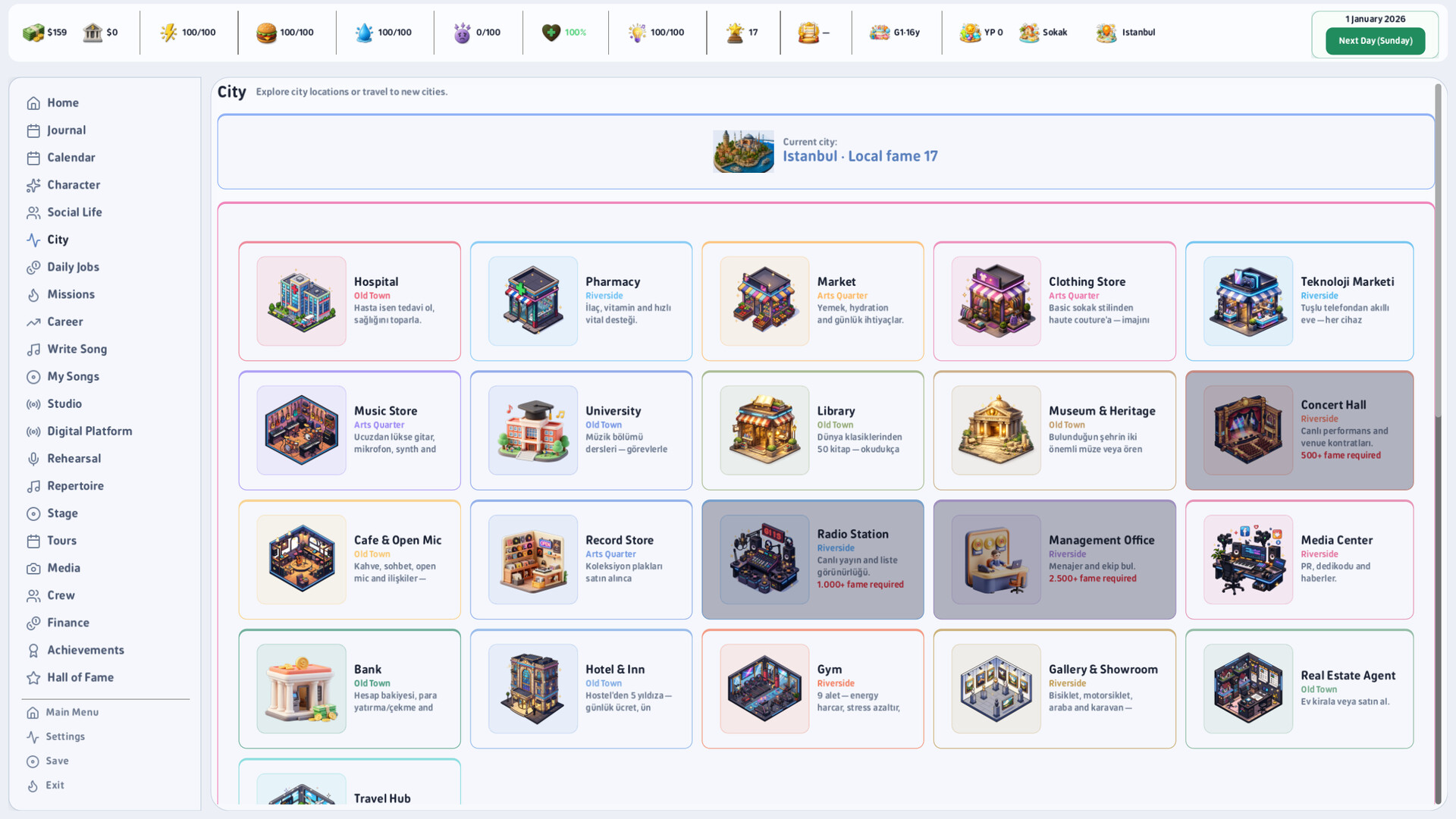Screen dimensions: 1456x819
Task: Open the Market stall icon
Action: pos(764,301)
